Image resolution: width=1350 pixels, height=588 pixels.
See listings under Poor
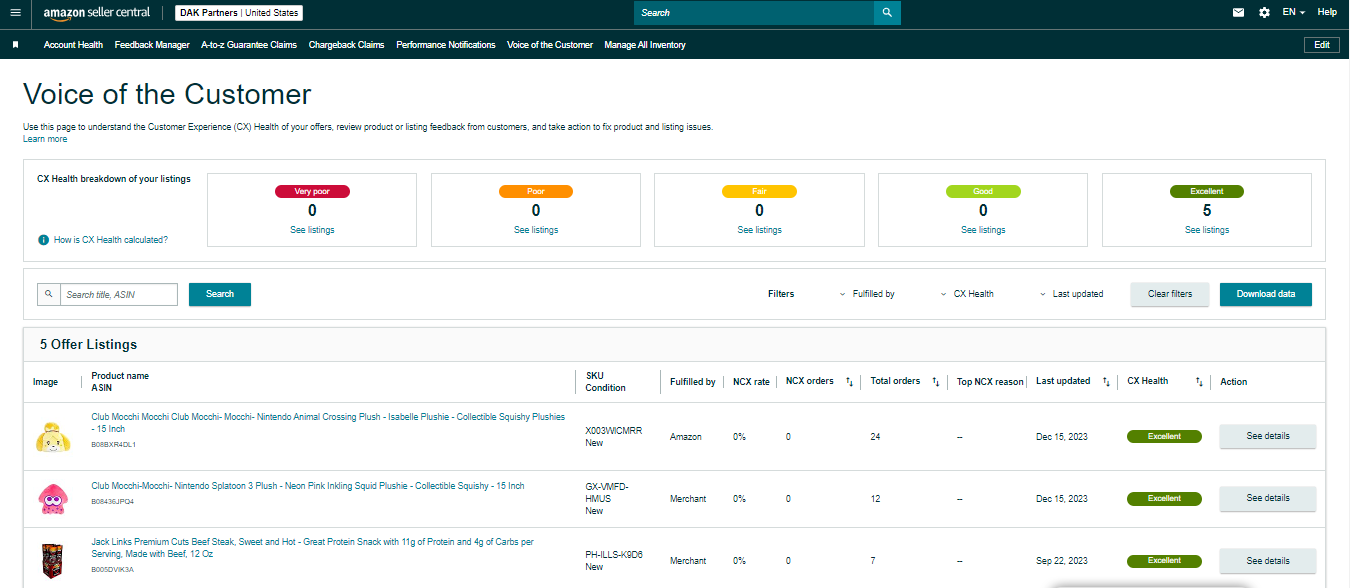(x=536, y=230)
